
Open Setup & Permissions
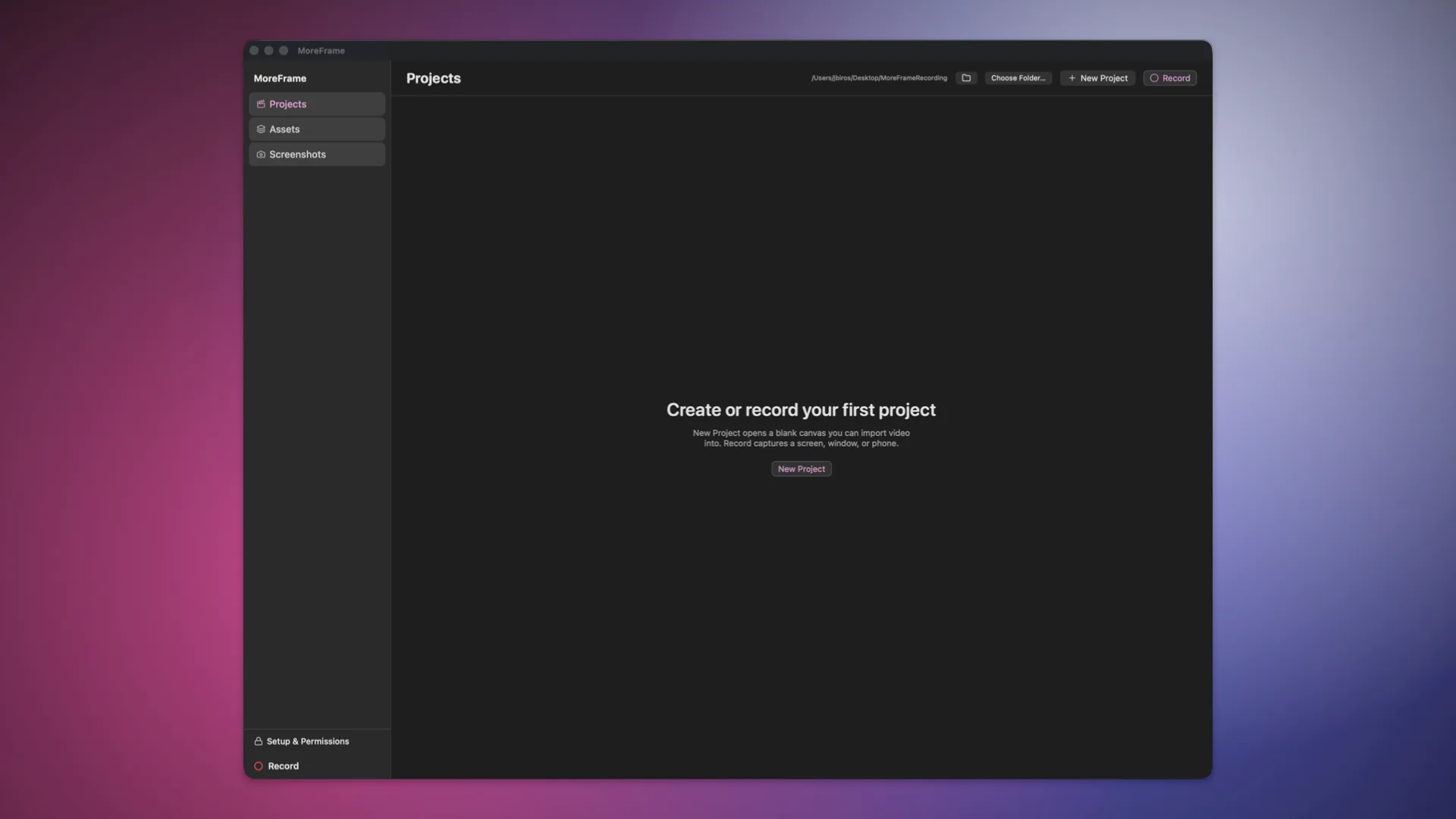point(302,741)
